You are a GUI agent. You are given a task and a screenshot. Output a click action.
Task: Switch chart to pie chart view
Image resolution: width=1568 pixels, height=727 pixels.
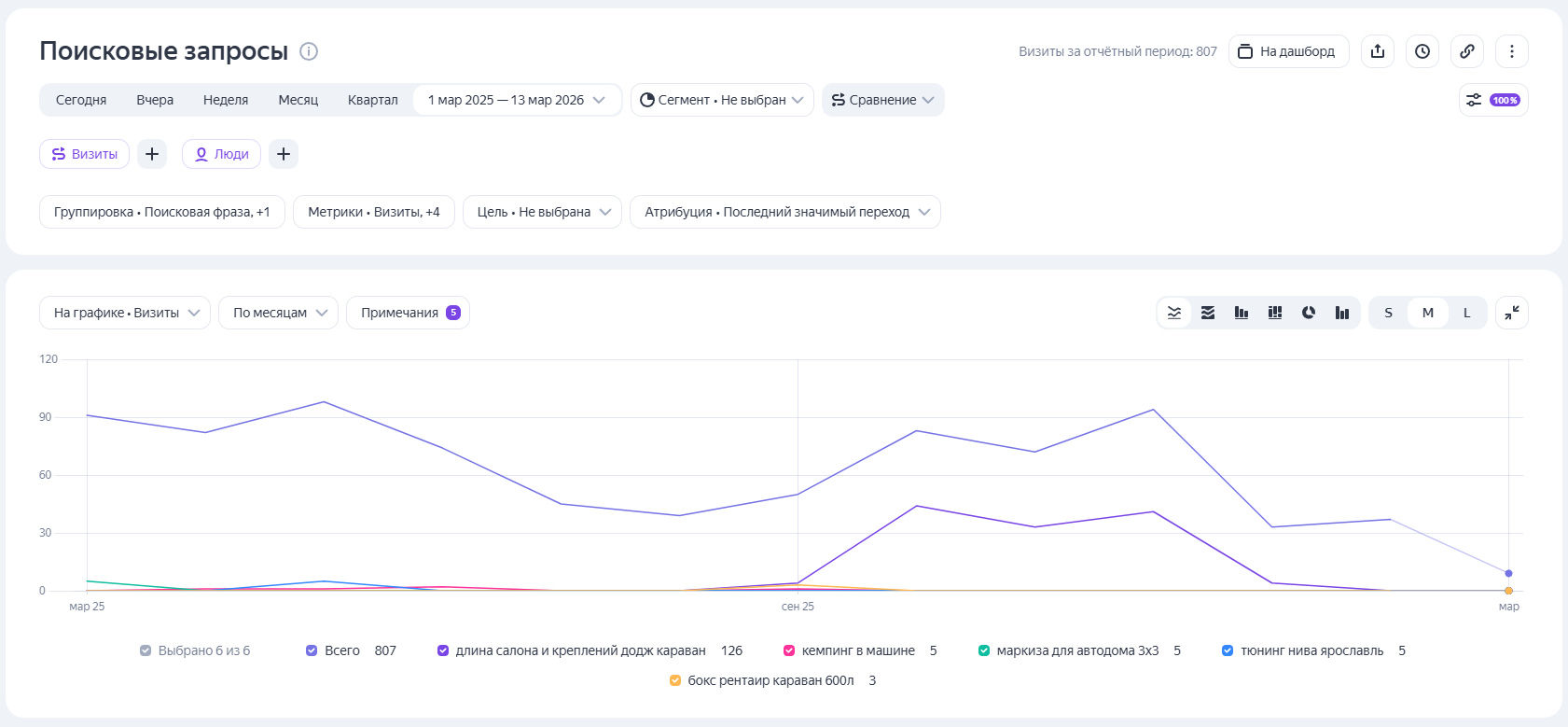[1309, 313]
